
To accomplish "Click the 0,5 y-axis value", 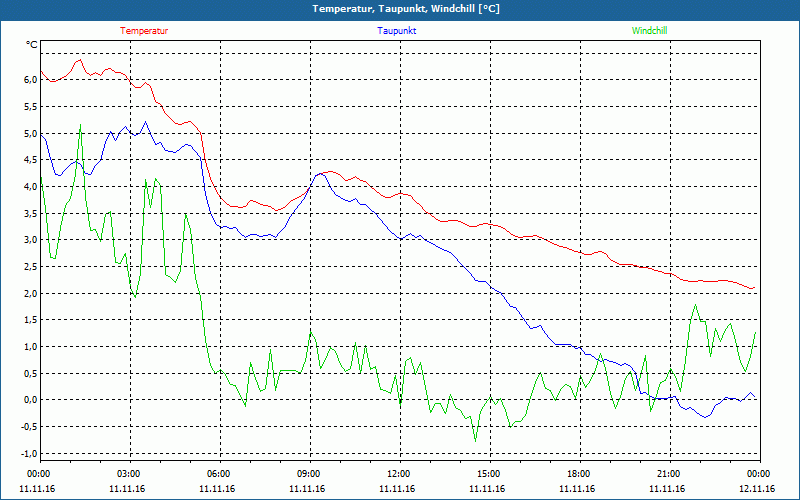I will click(31, 373).
